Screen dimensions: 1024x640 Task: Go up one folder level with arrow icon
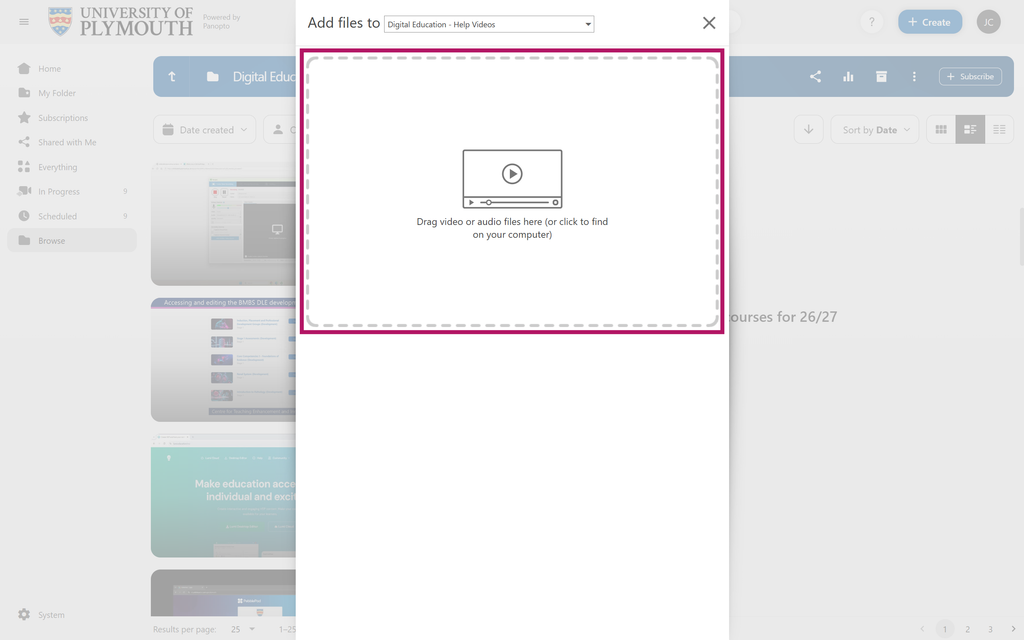click(172, 76)
